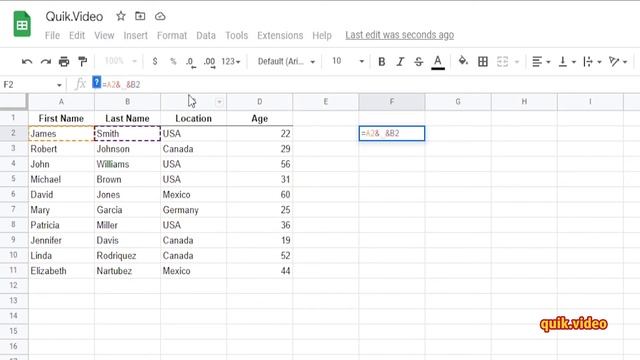640x360 pixels.
Task: Click the Google Sheets home logo
Action: [x=22, y=24]
